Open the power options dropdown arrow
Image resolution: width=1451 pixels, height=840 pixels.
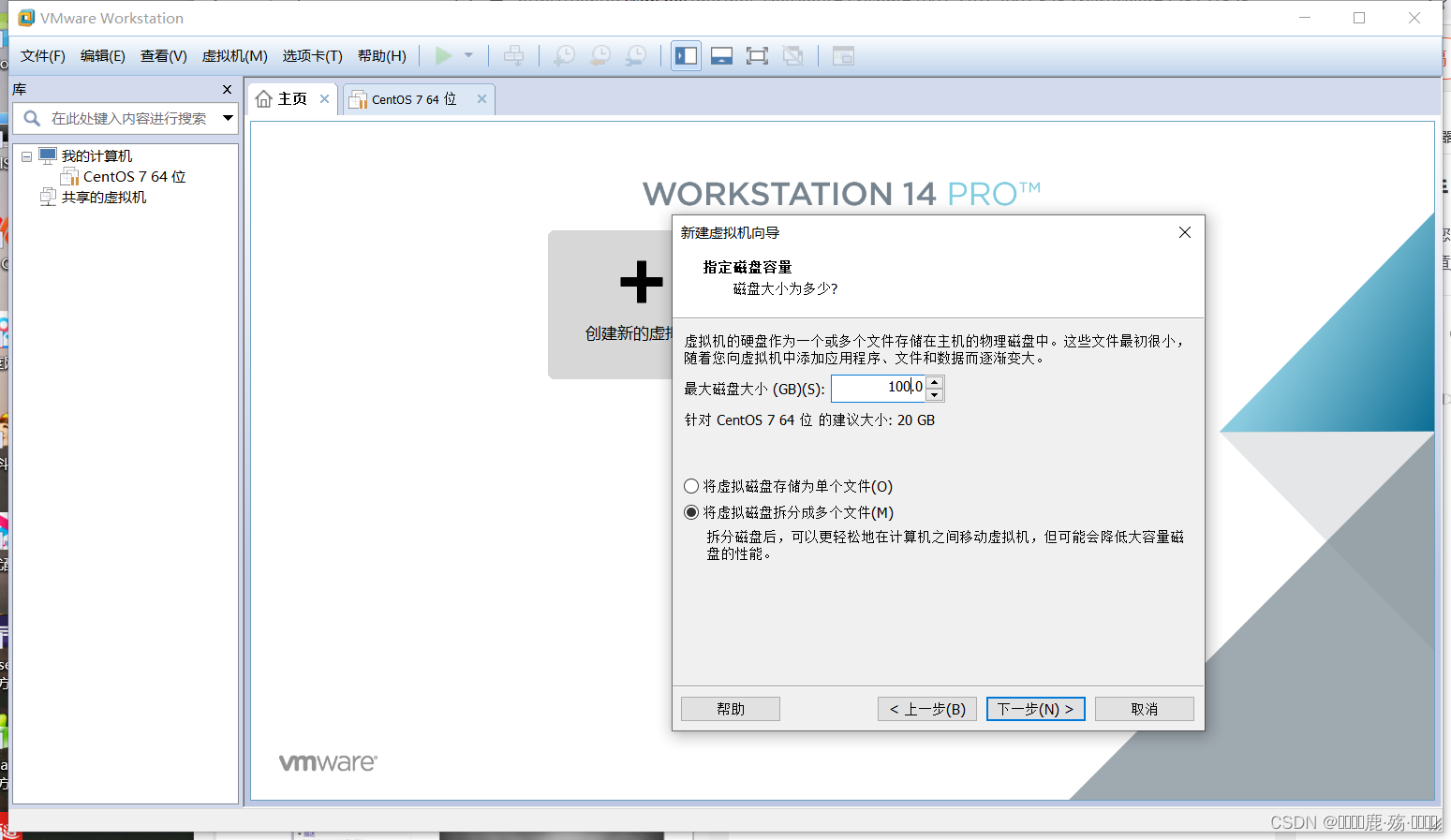468,56
